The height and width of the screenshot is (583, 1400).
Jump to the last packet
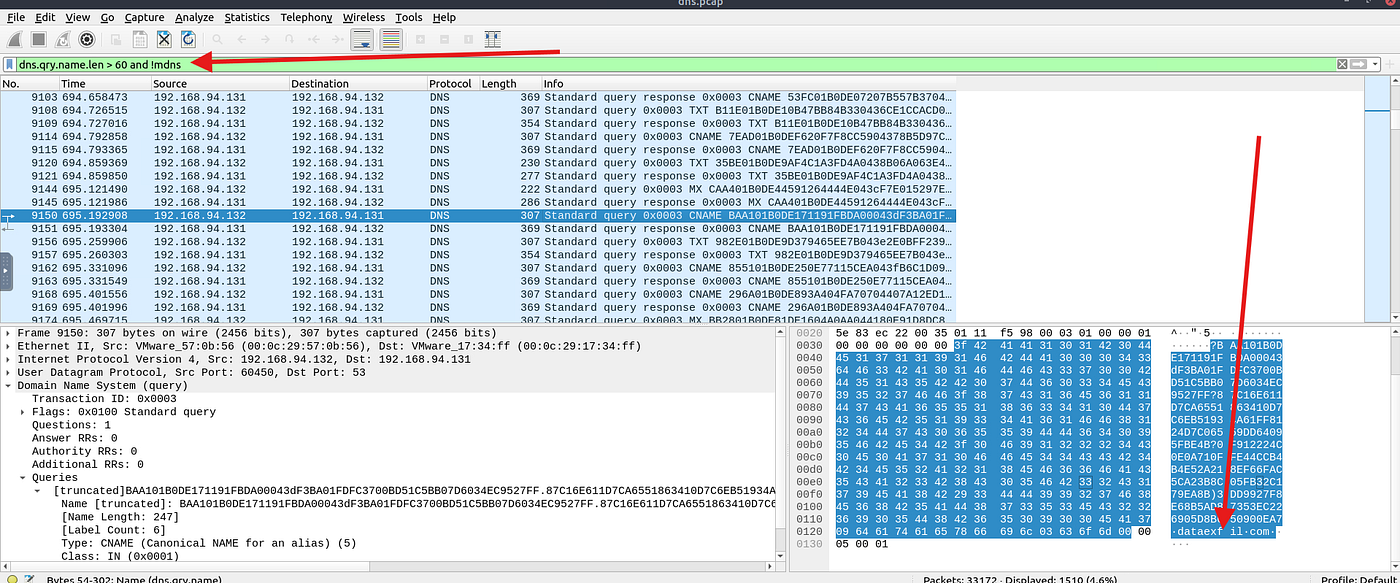point(338,39)
